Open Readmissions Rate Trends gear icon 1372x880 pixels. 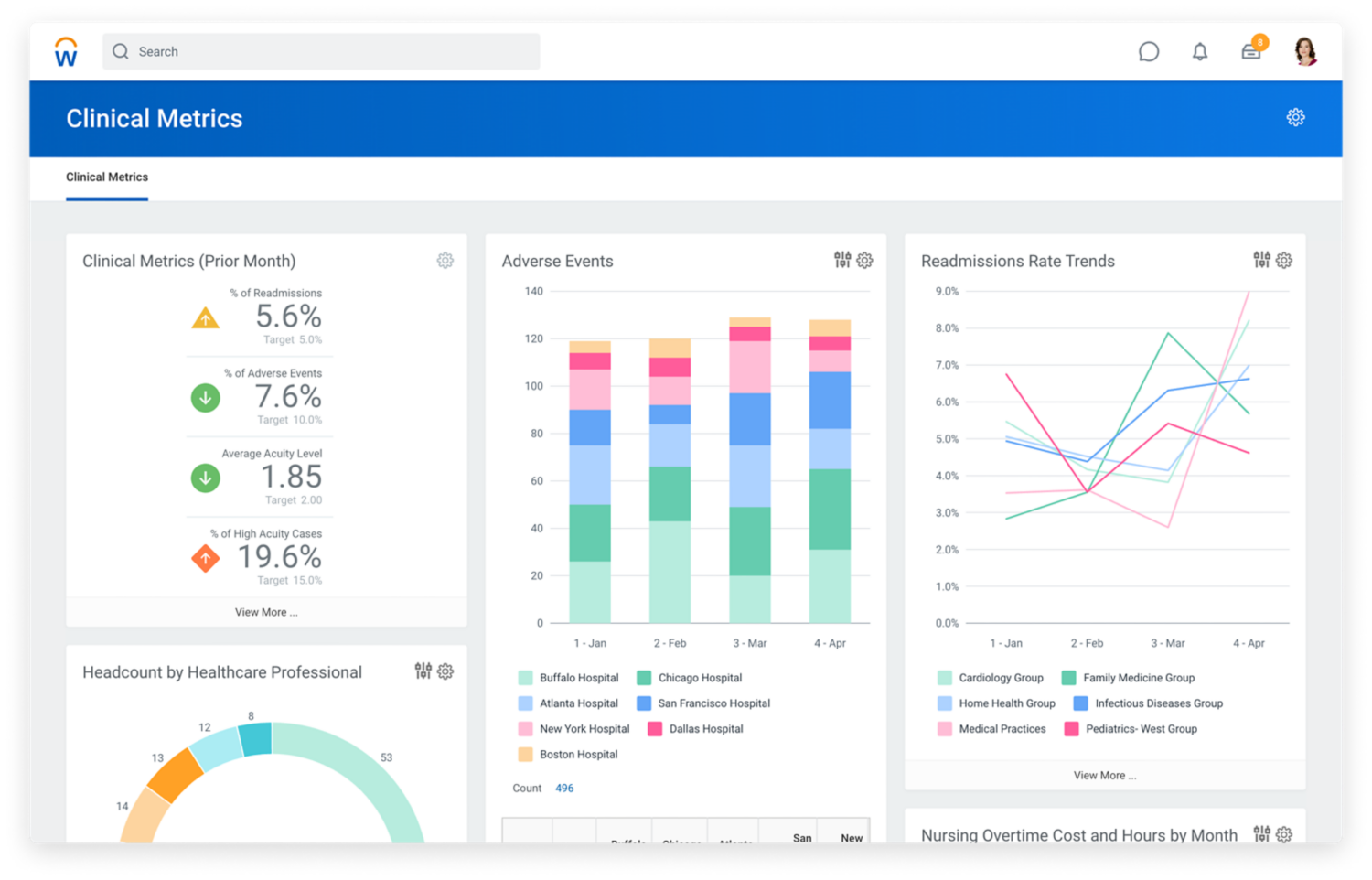click(1284, 261)
